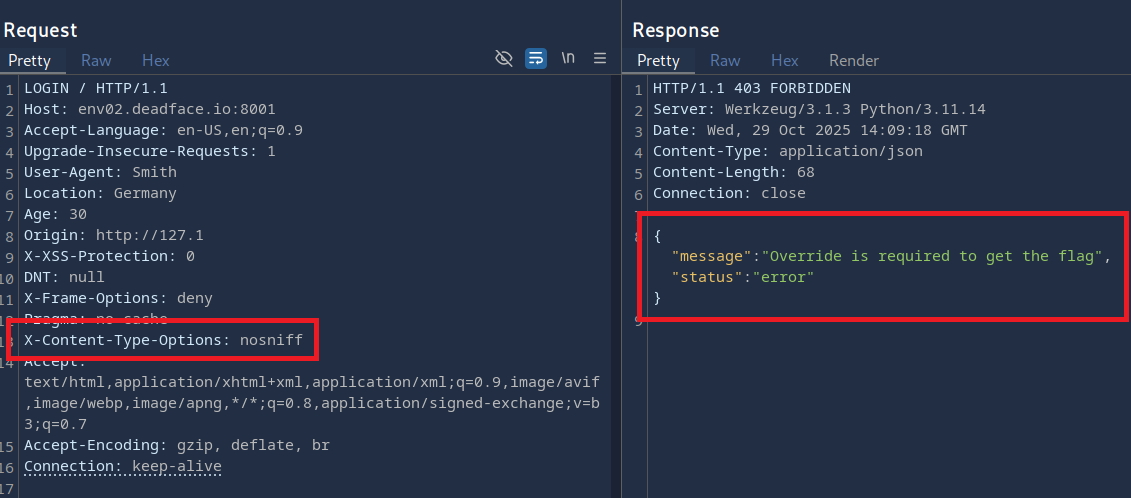1131x498 pixels.
Task: Open the Response Render tab
Action: 853,60
